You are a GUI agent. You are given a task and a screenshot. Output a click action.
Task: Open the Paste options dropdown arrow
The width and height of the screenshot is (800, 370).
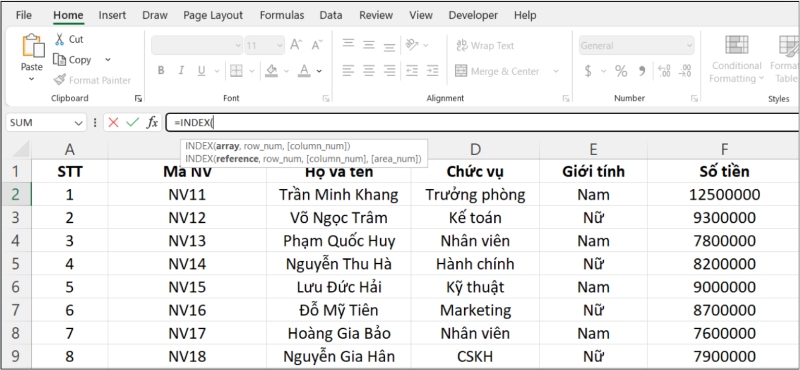(32, 79)
